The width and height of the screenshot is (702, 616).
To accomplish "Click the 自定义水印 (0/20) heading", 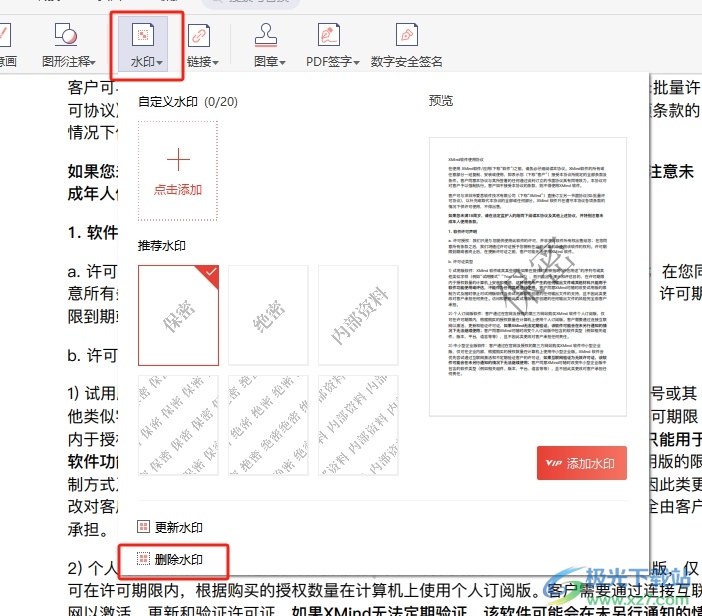I will pyautogui.click(x=188, y=102).
